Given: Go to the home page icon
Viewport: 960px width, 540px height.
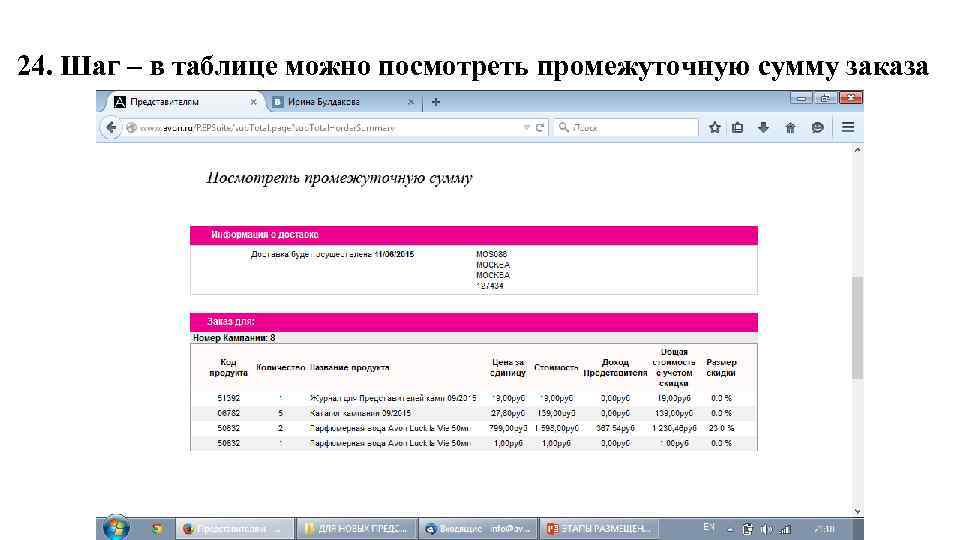Looking at the screenshot, I should point(790,127).
